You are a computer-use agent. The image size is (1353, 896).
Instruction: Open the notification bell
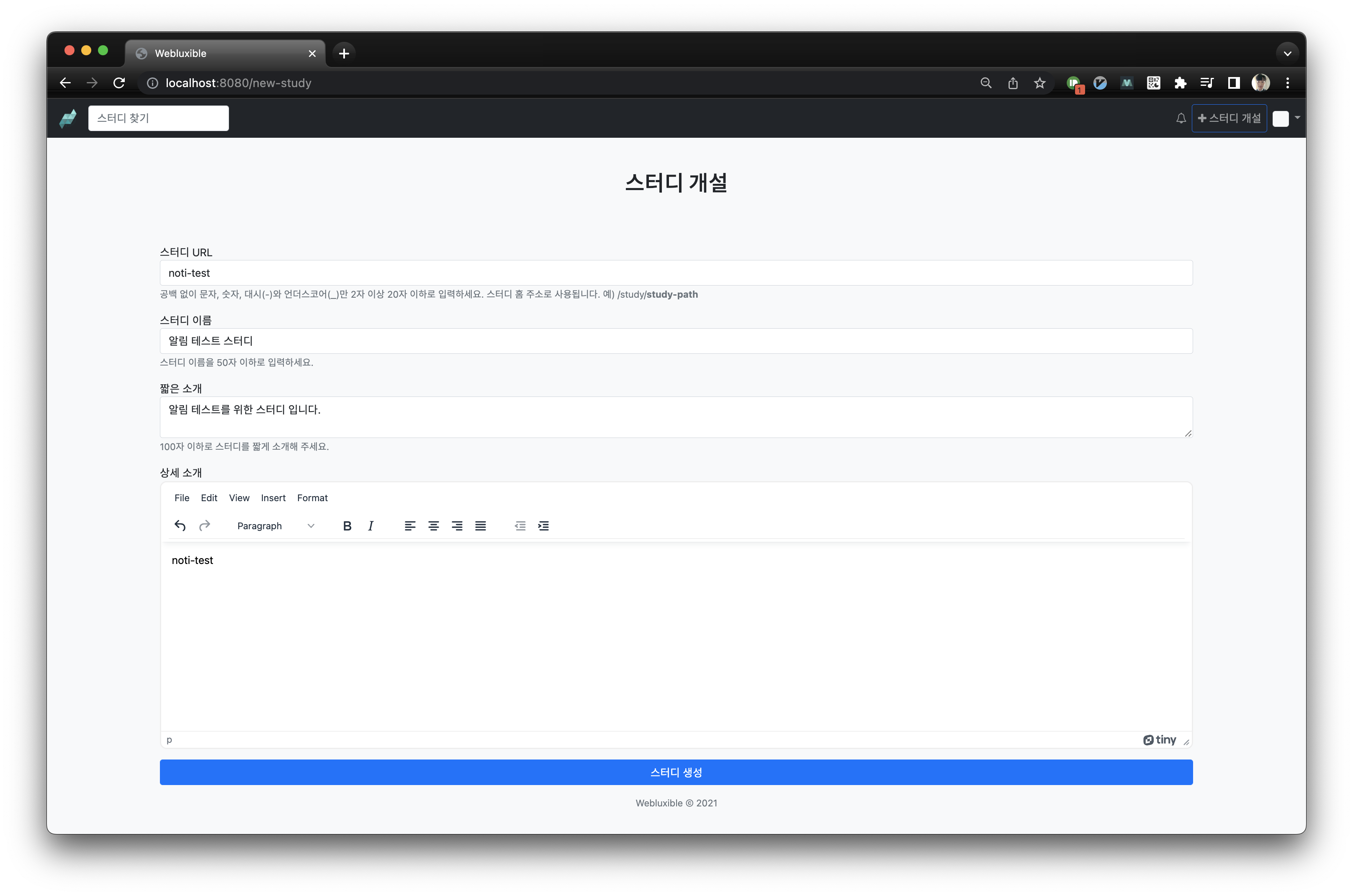1181,118
